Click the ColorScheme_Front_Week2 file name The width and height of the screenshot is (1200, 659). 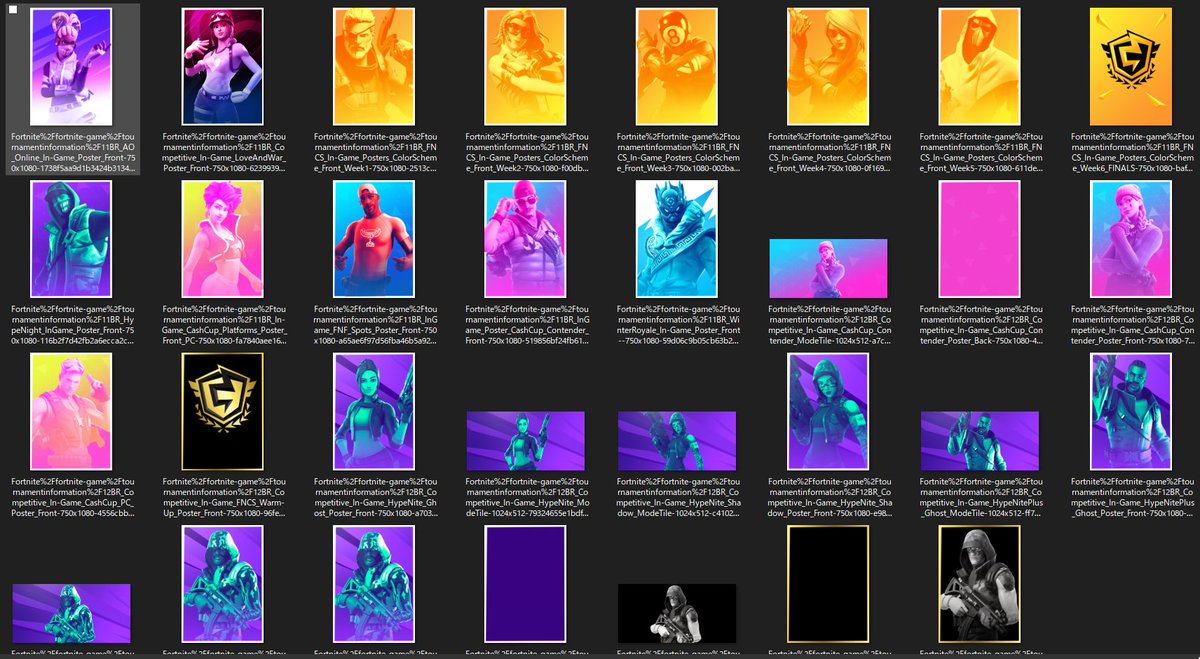[525, 154]
